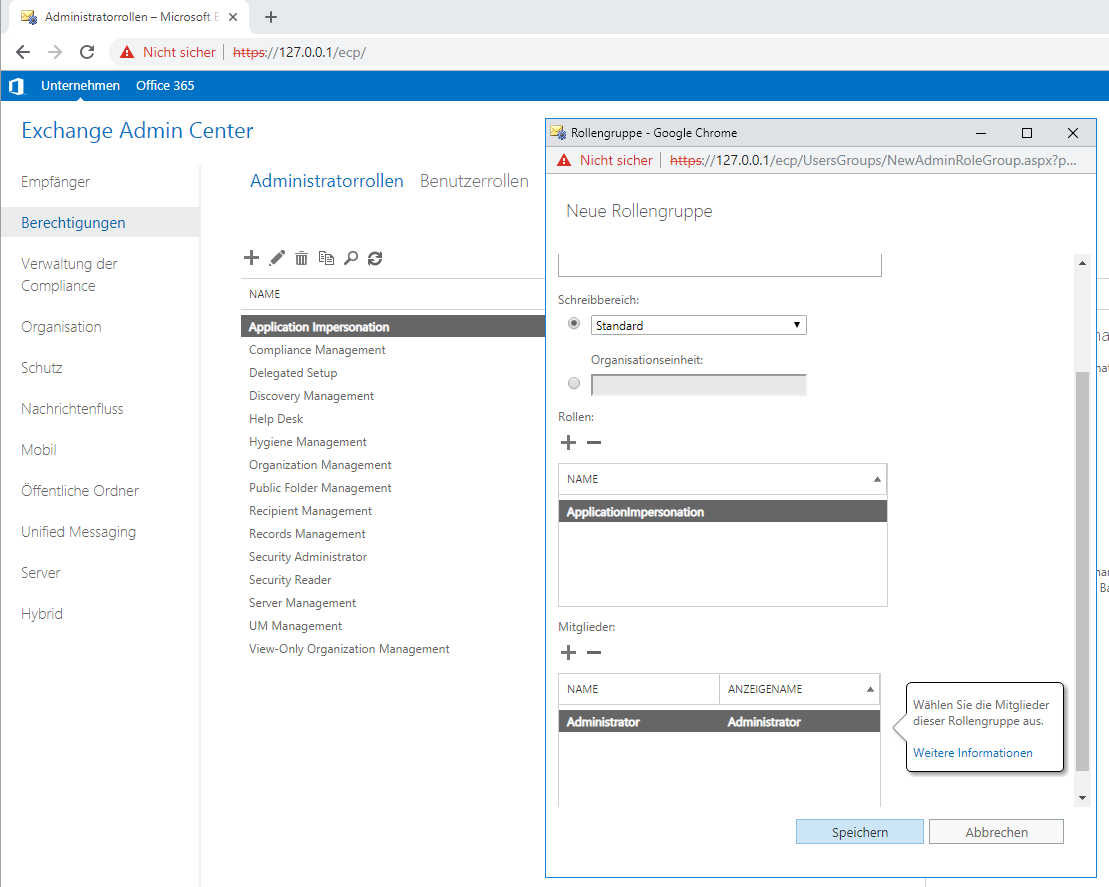The image size is (1109, 887).
Task: Select the Organisationseinheit radio button
Action: [574, 384]
